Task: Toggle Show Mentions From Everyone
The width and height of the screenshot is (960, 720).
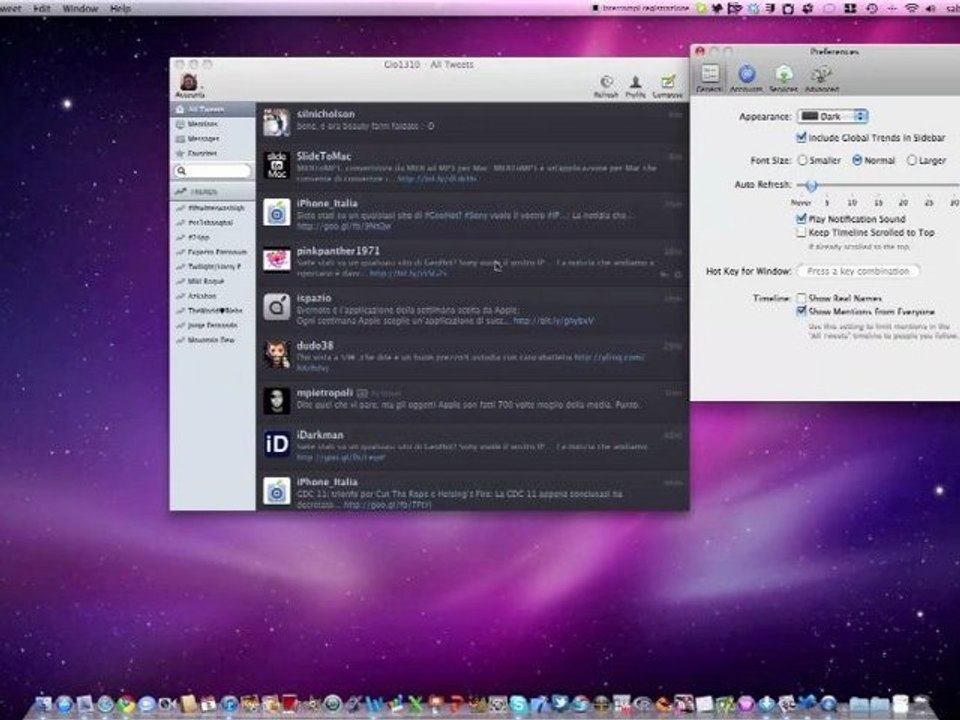Action: click(801, 312)
